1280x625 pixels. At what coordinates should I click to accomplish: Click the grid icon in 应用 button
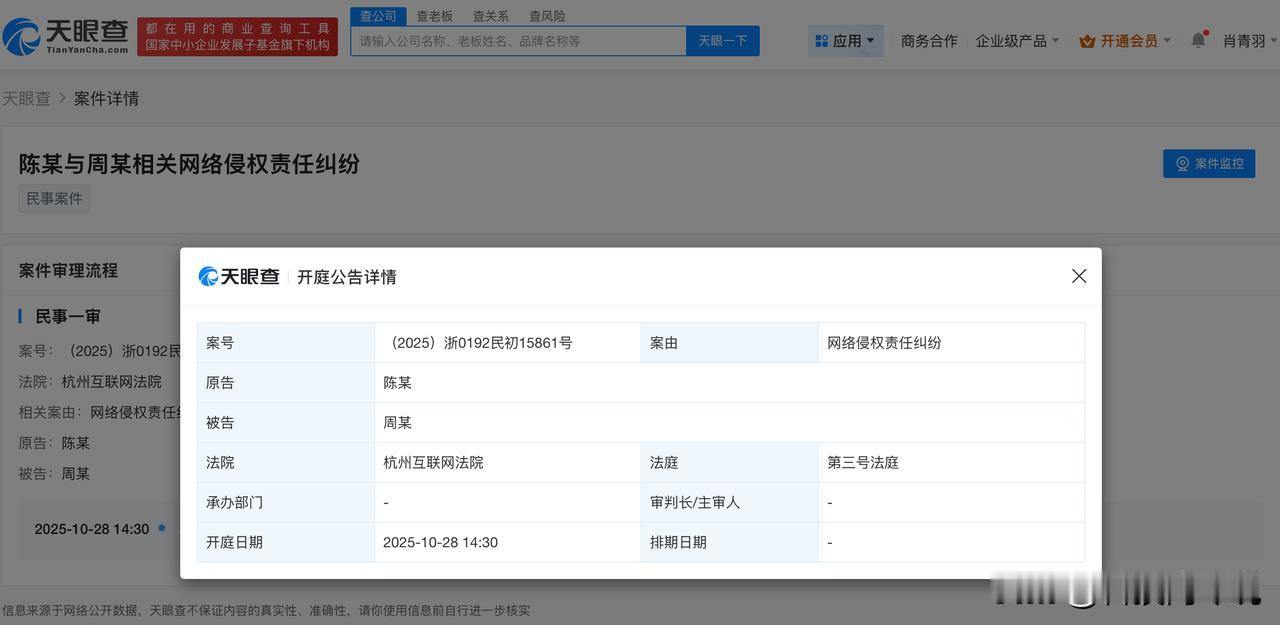[x=822, y=41]
